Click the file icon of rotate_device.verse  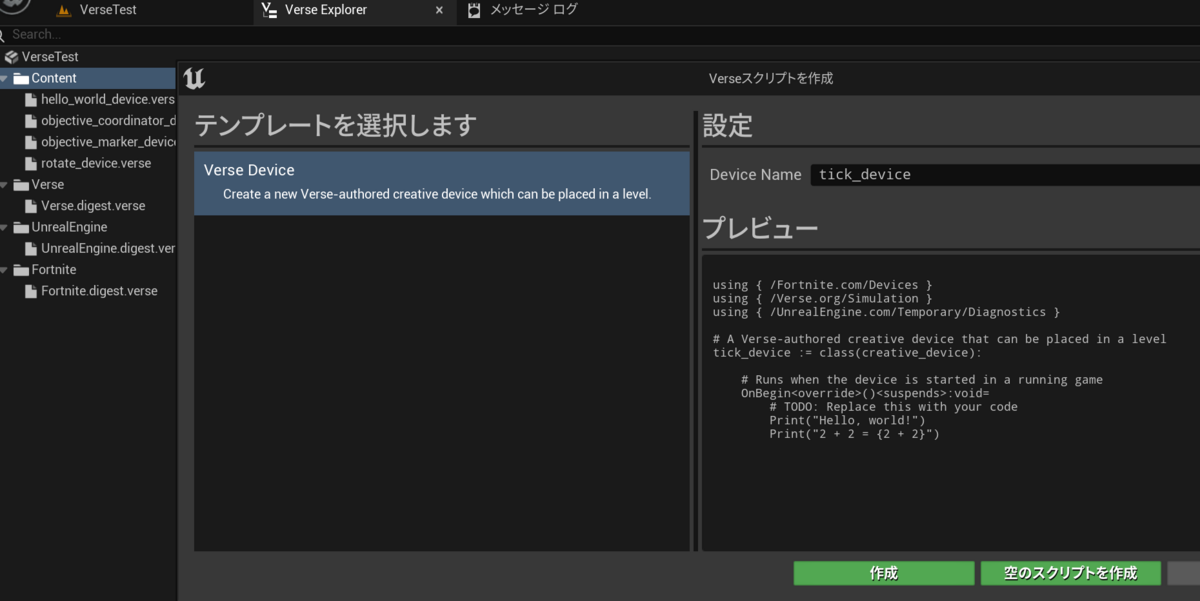pyautogui.click(x=32, y=163)
